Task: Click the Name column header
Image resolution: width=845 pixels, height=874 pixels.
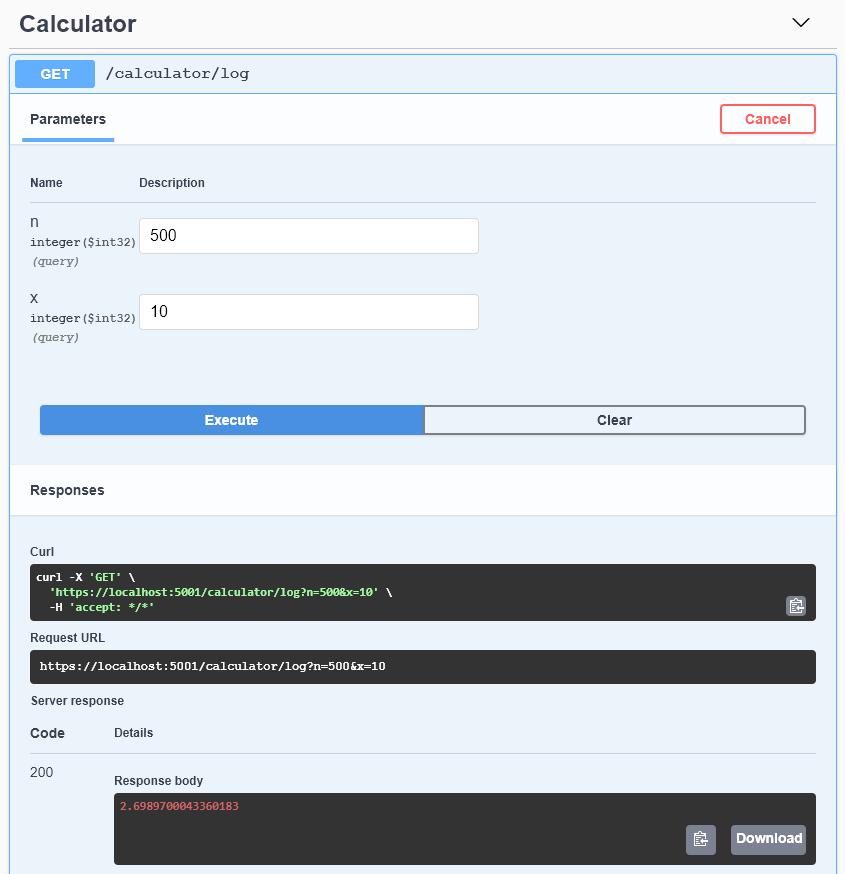Action: coord(46,183)
